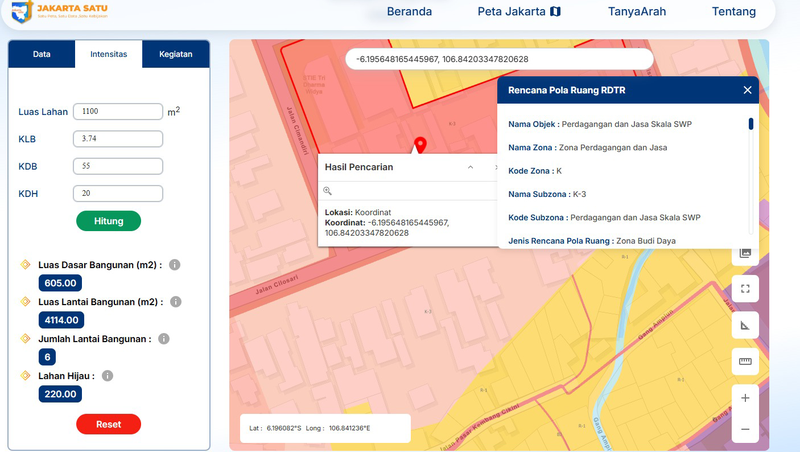Zoom out the map with minus button
Viewport: 800px width, 452px height.
tap(745, 429)
